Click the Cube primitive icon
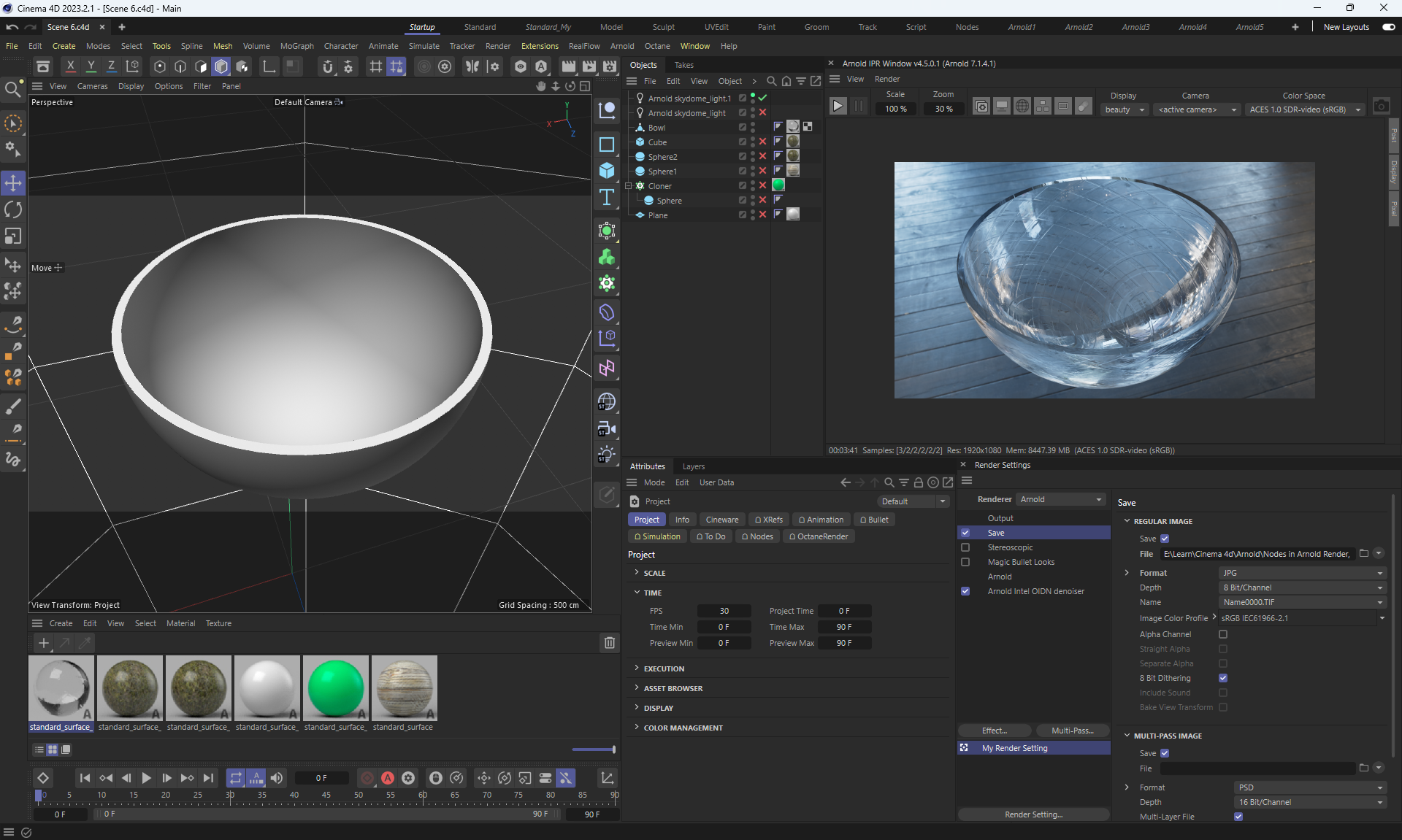 (607, 170)
